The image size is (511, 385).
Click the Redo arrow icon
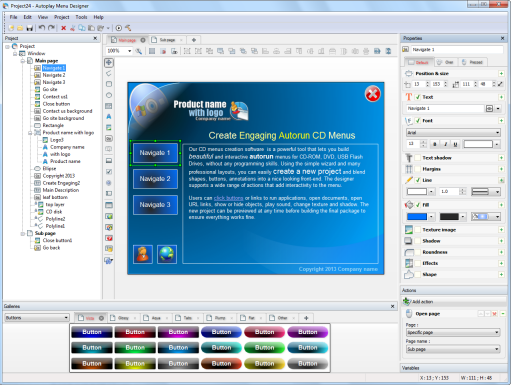[x=51, y=28]
